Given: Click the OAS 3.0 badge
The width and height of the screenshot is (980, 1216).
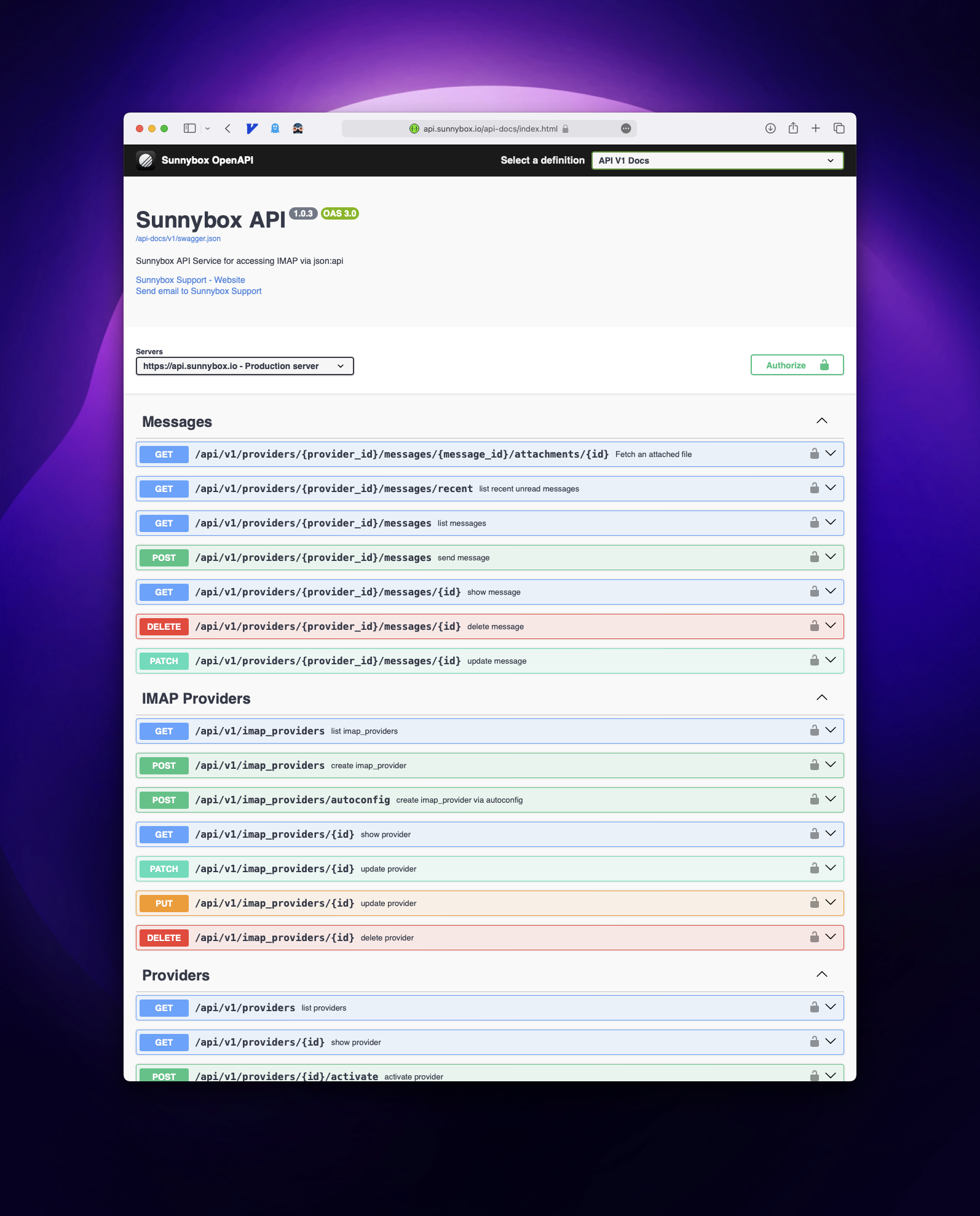Looking at the screenshot, I should [340, 213].
